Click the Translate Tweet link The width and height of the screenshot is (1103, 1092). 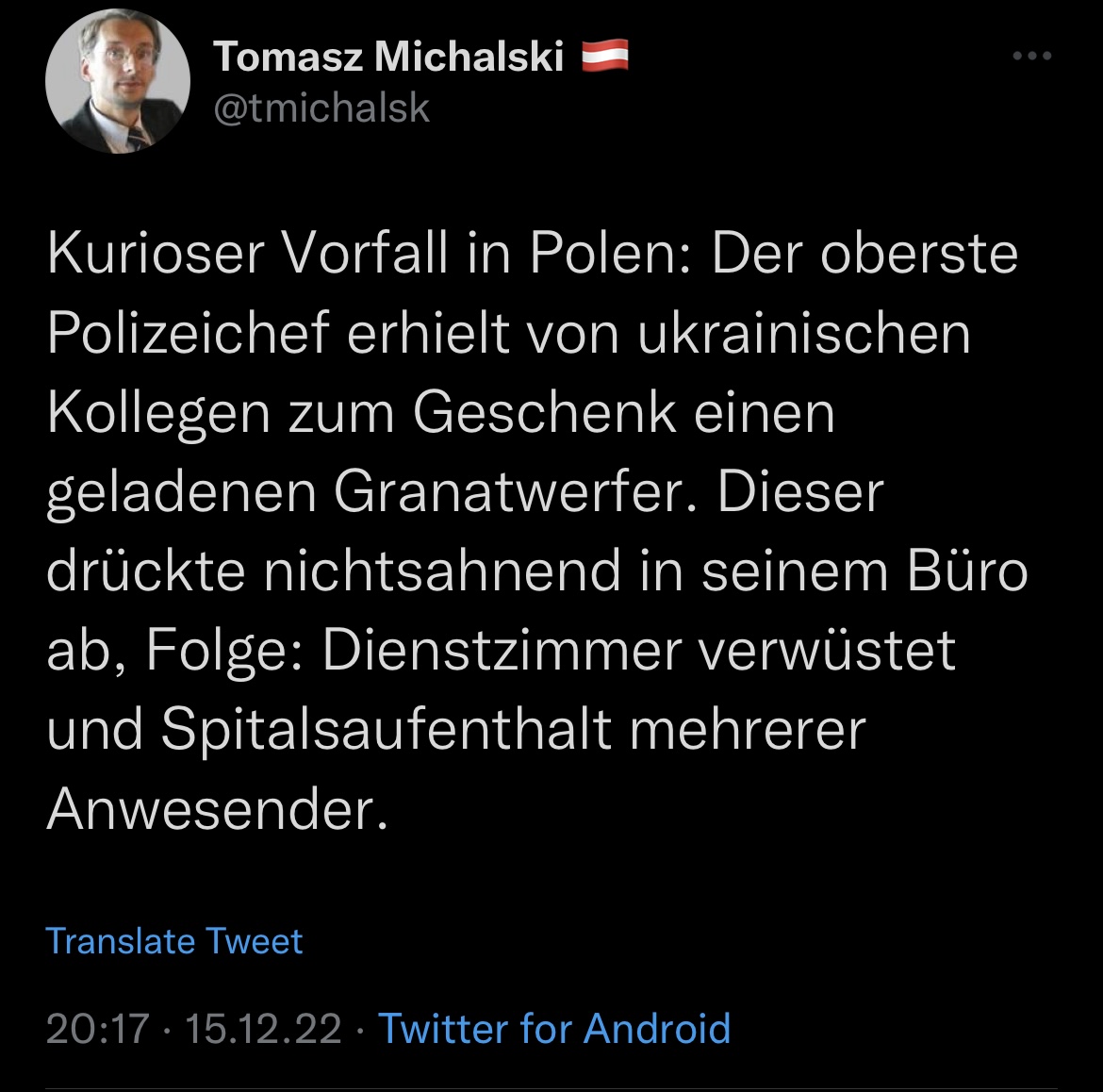[174, 941]
